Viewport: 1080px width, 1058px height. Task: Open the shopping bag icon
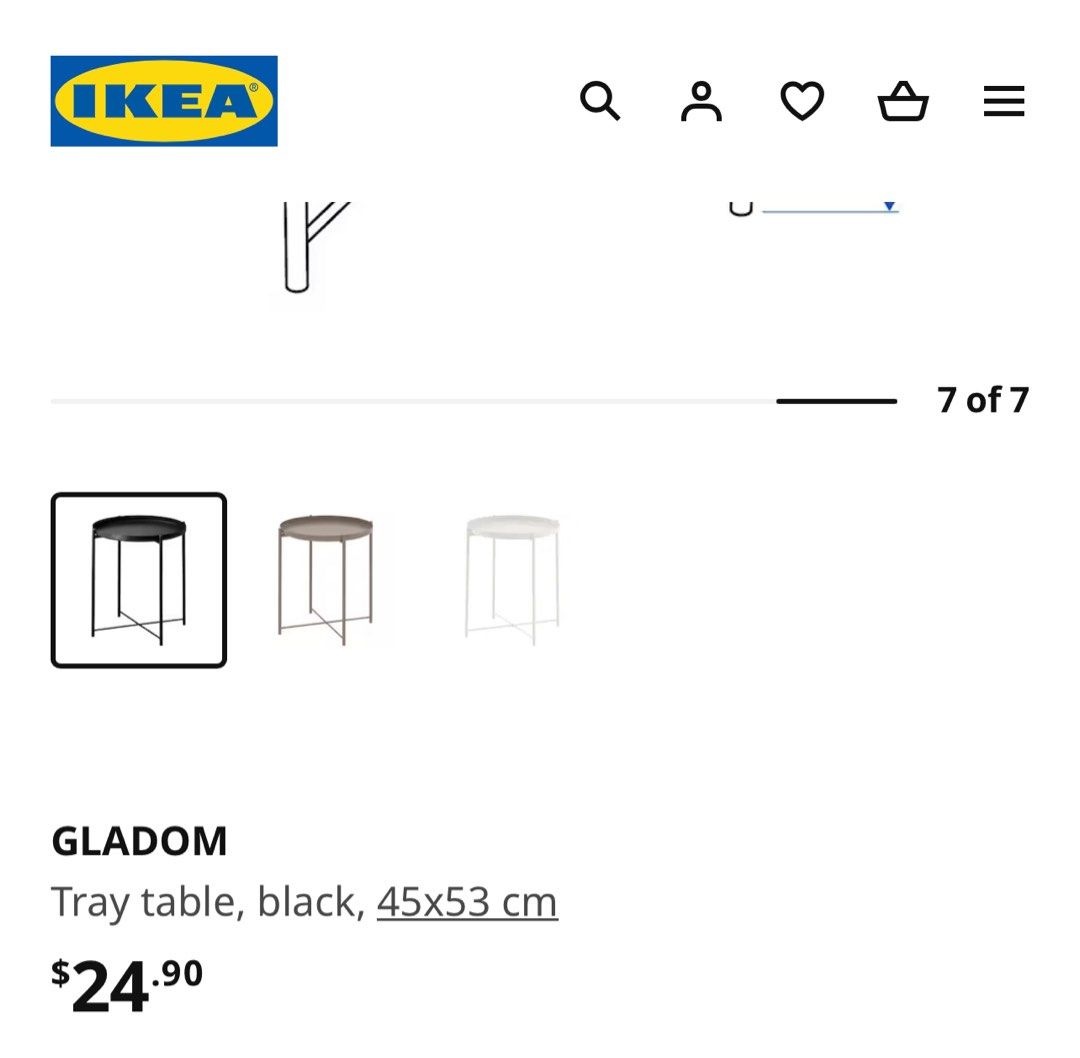pyautogui.click(x=904, y=100)
